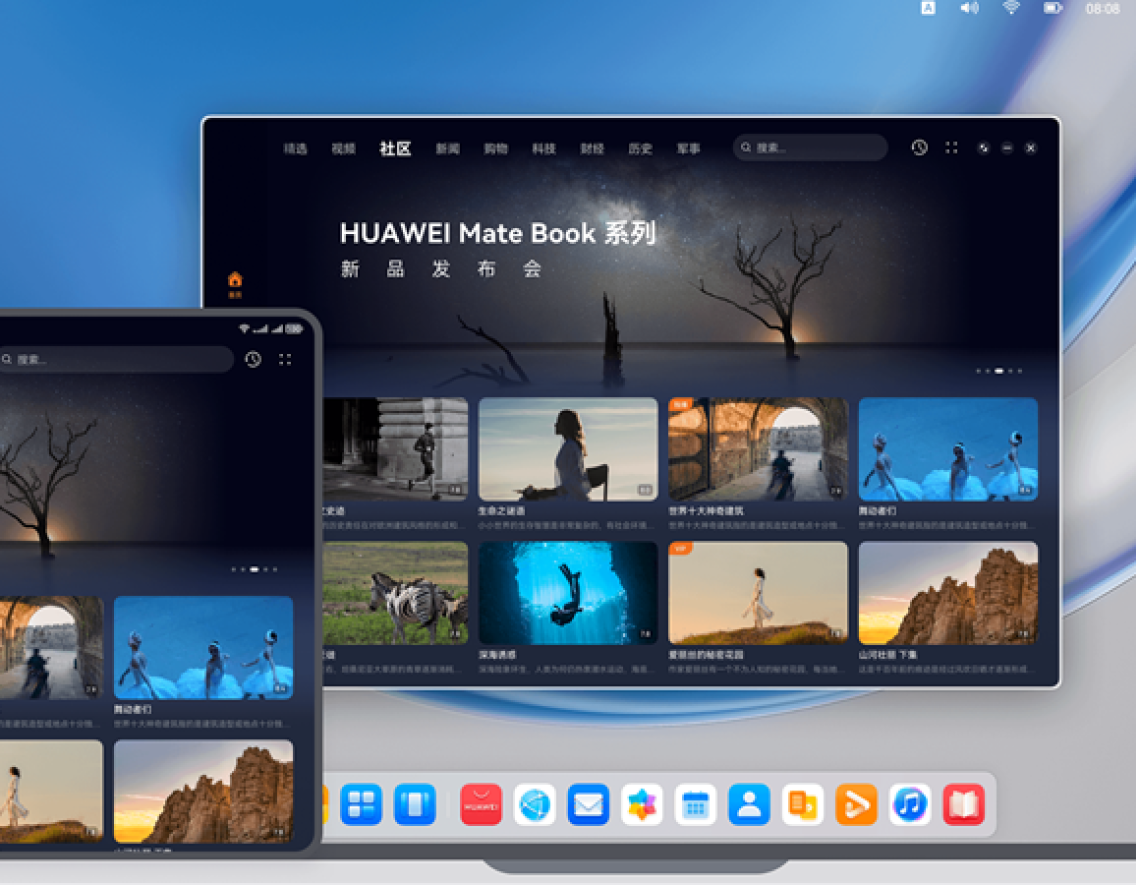Open the red HUAWEI Vmall dock icon

(x=481, y=805)
